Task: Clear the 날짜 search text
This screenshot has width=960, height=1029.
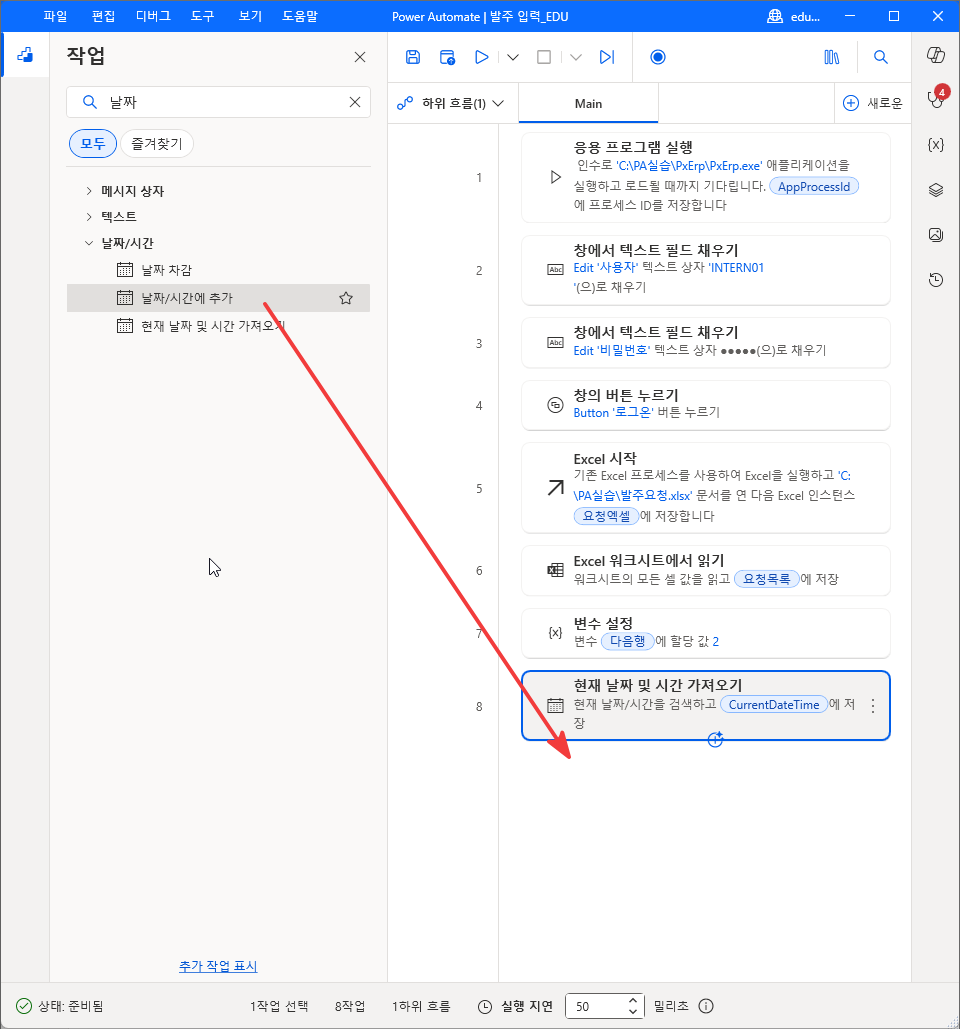Action: tap(355, 102)
